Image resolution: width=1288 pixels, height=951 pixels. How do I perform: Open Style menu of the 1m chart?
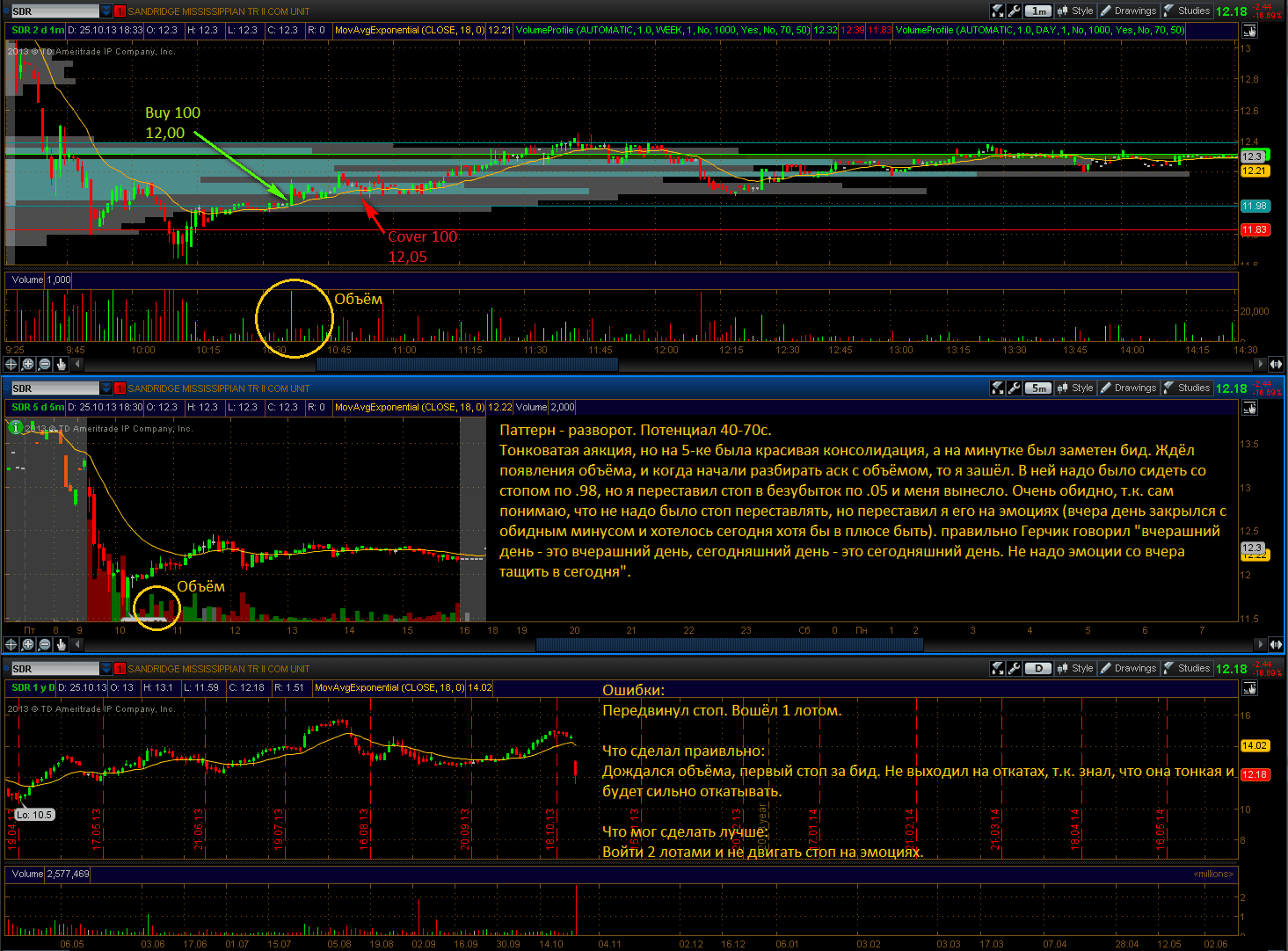[x=1075, y=11]
